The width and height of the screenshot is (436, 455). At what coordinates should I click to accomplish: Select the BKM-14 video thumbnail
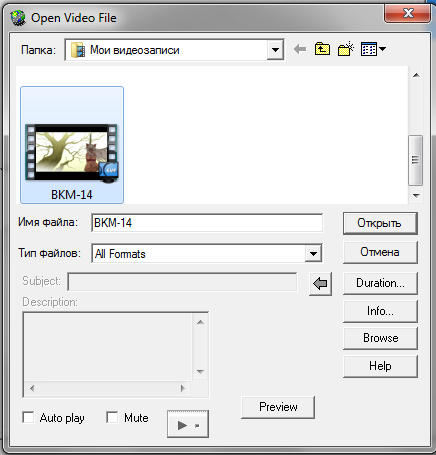72,145
